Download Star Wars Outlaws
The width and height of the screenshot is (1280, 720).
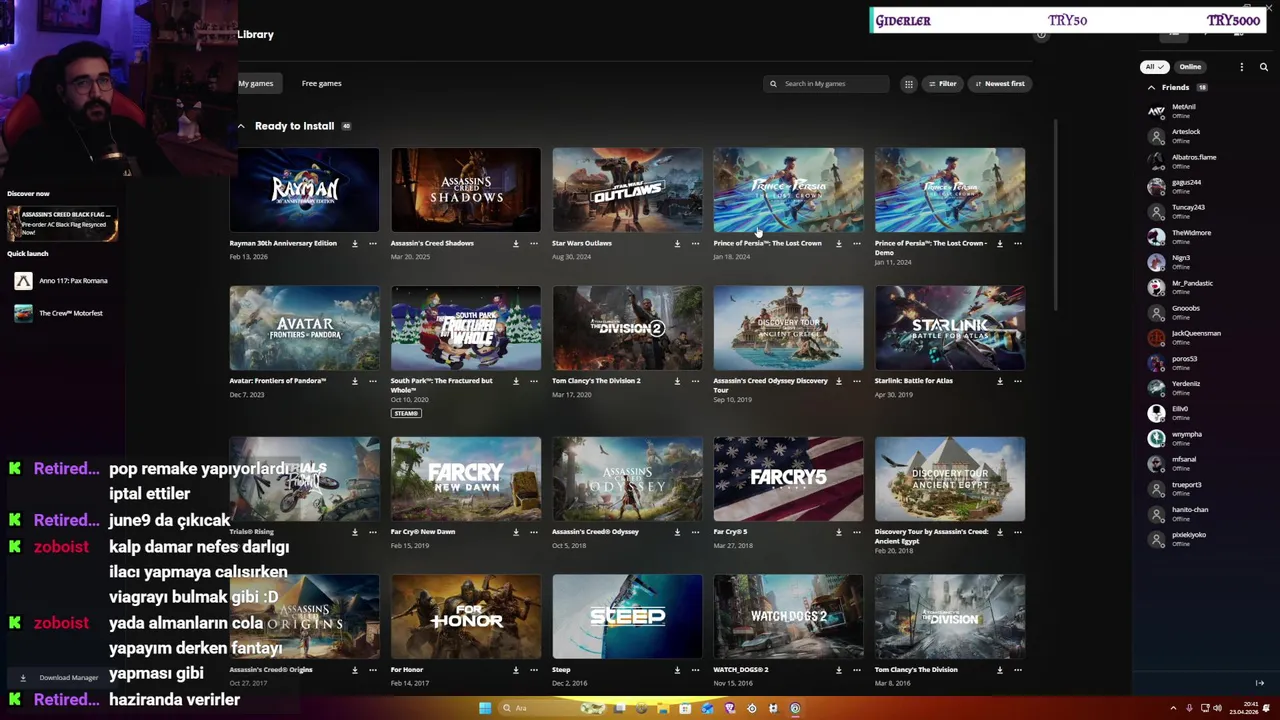tap(677, 243)
